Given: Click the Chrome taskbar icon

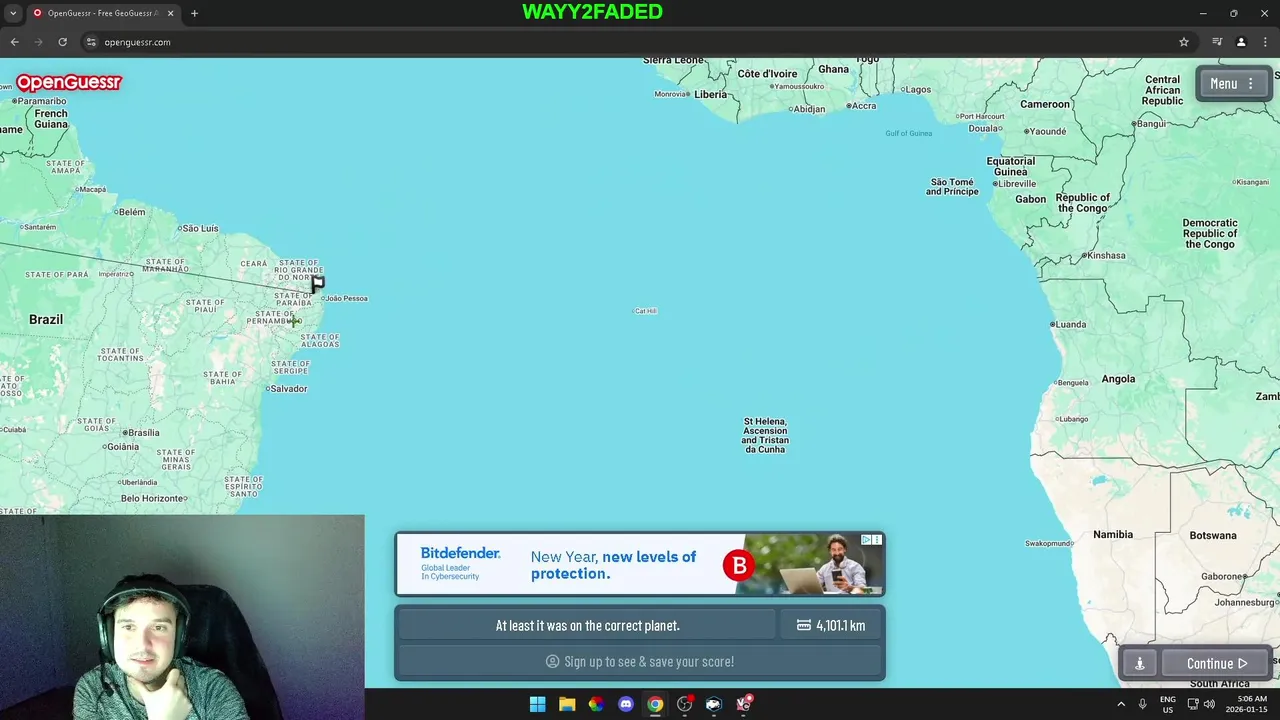Looking at the screenshot, I should click(655, 704).
